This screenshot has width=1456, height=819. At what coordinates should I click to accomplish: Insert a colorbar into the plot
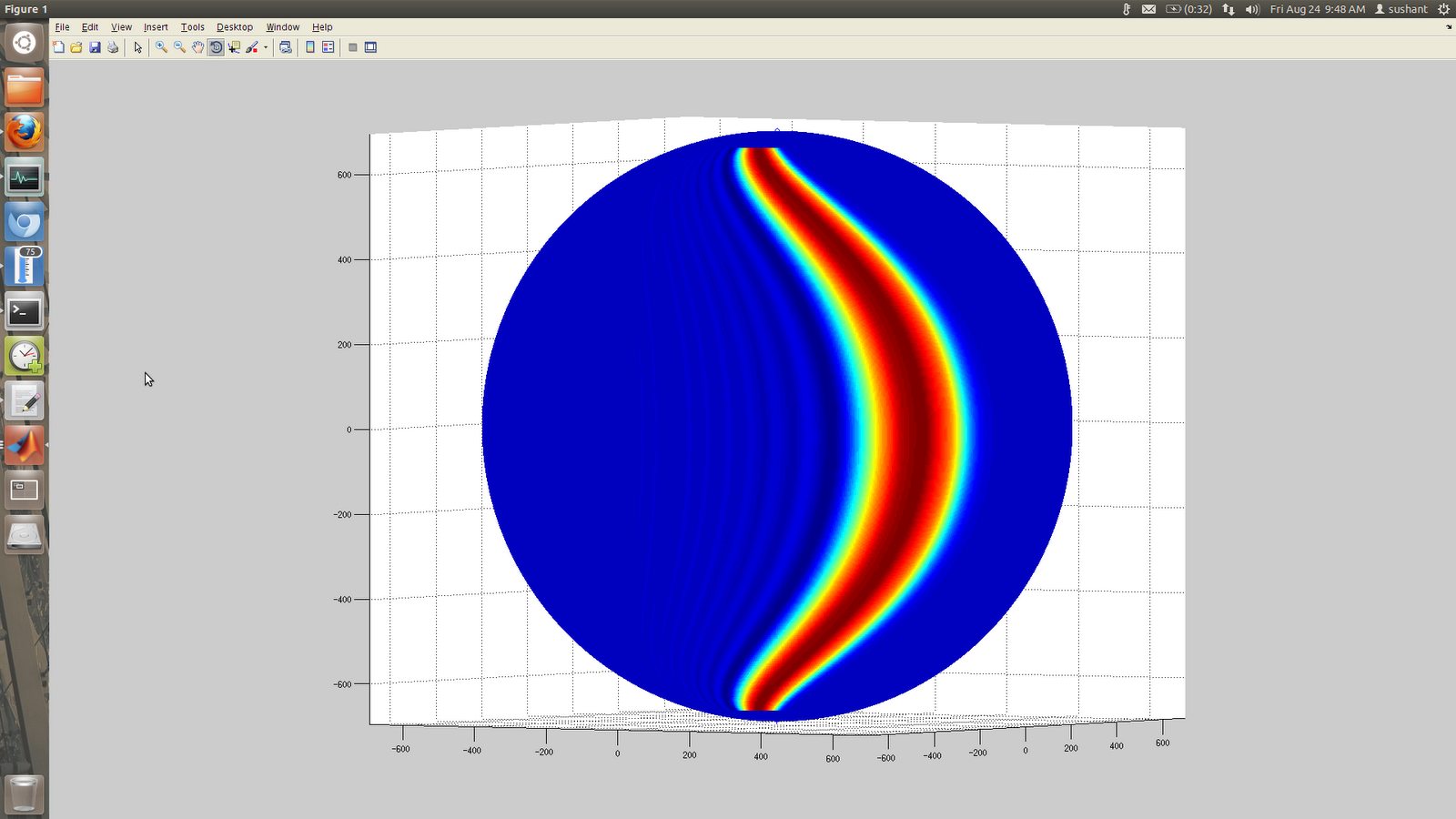[x=308, y=47]
